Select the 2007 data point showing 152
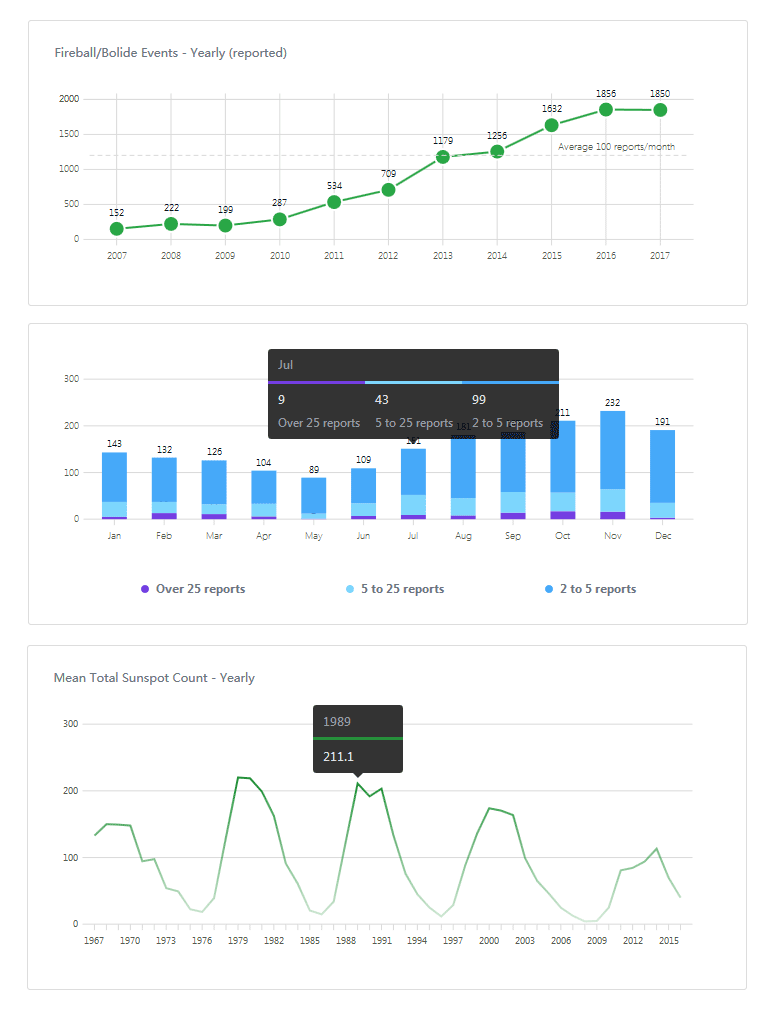Image resolution: width=776 pixels, height=1014 pixels. click(117, 229)
